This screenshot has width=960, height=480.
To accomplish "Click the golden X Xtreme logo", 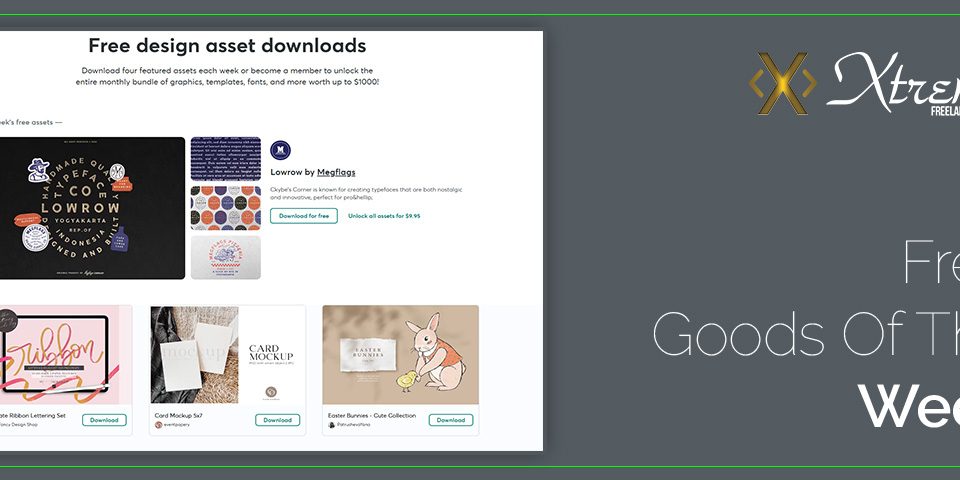I will click(x=783, y=83).
